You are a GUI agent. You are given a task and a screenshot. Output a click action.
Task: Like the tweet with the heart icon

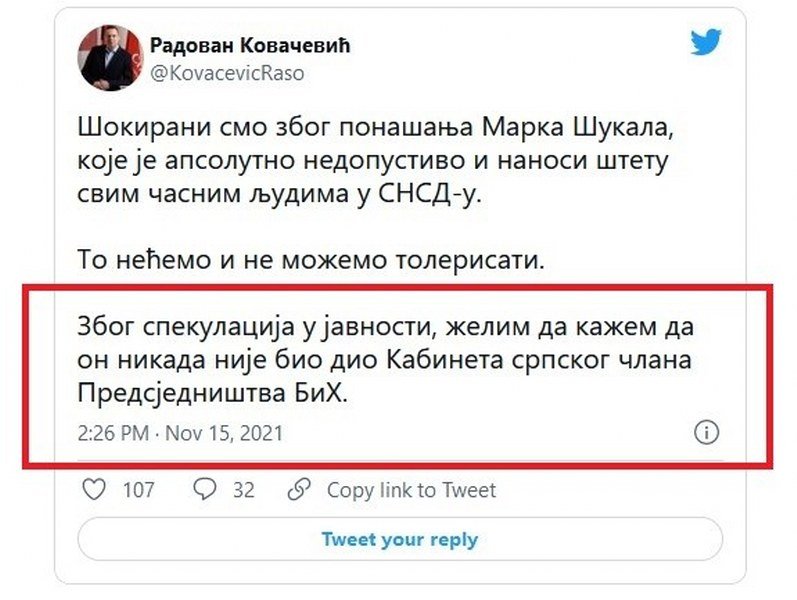(x=92, y=489)
